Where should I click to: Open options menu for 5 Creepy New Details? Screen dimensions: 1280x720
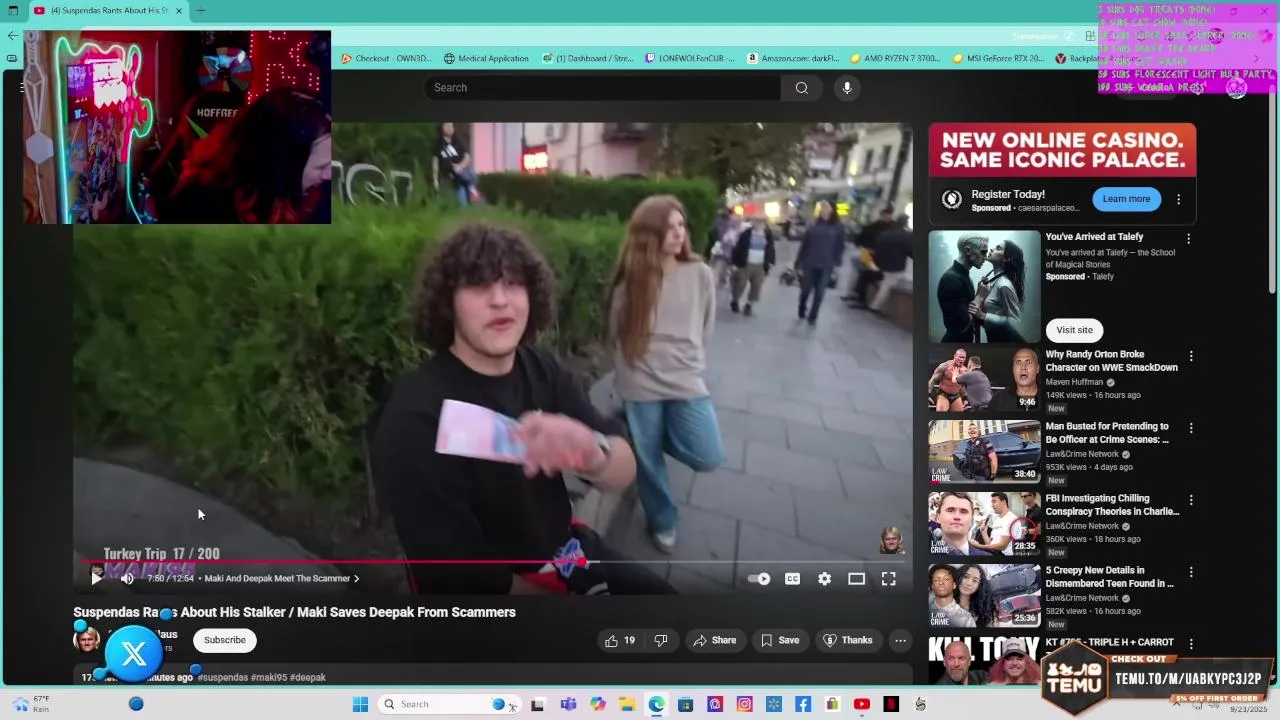tap(1190, 572)
